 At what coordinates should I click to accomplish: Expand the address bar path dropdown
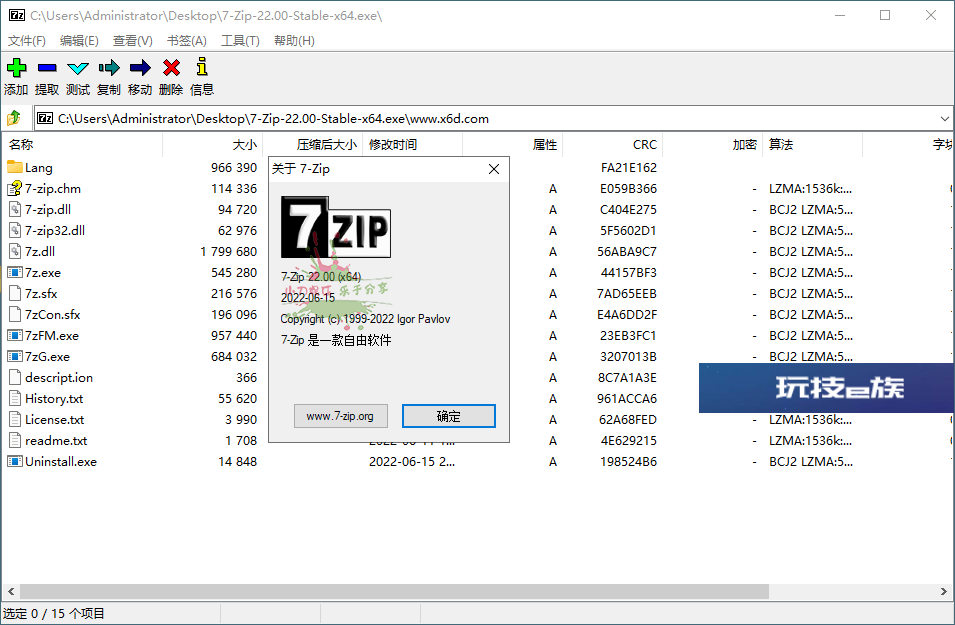[944, 119]
